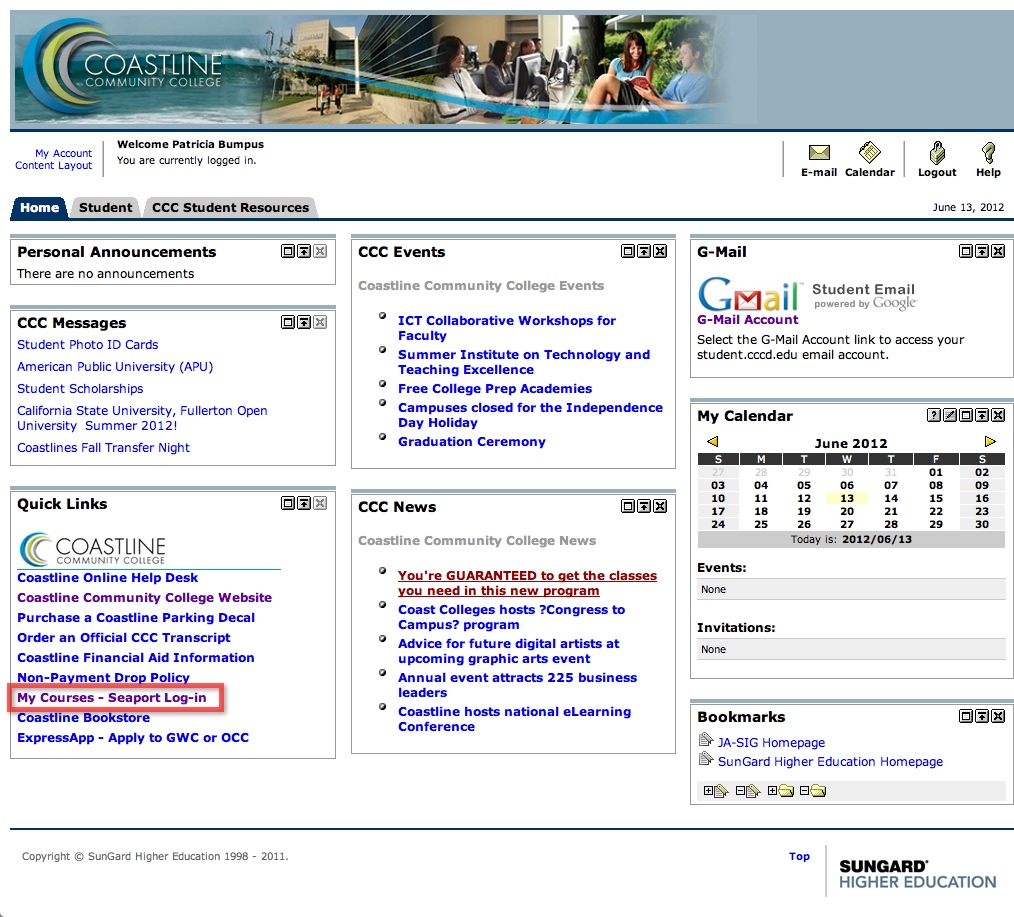1014x917 pixels.
Task: Switch to the CCC Student Resources tab
Action: pyautogui.click(x=230, y=208)
